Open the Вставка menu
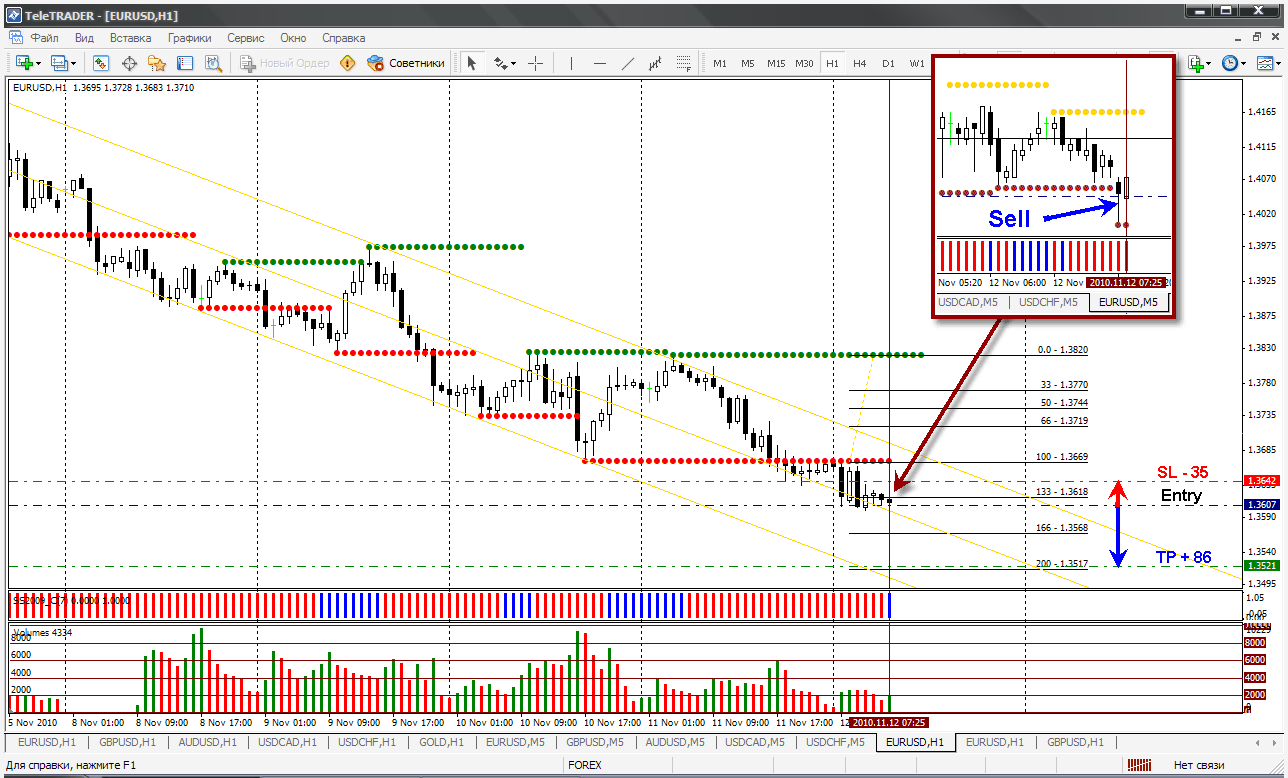The width and height of the screenshot is (1288, 778). 131,38
